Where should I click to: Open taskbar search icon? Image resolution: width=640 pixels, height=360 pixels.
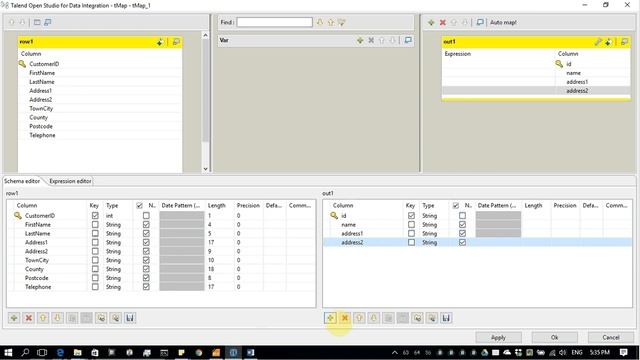click(25, 352)
